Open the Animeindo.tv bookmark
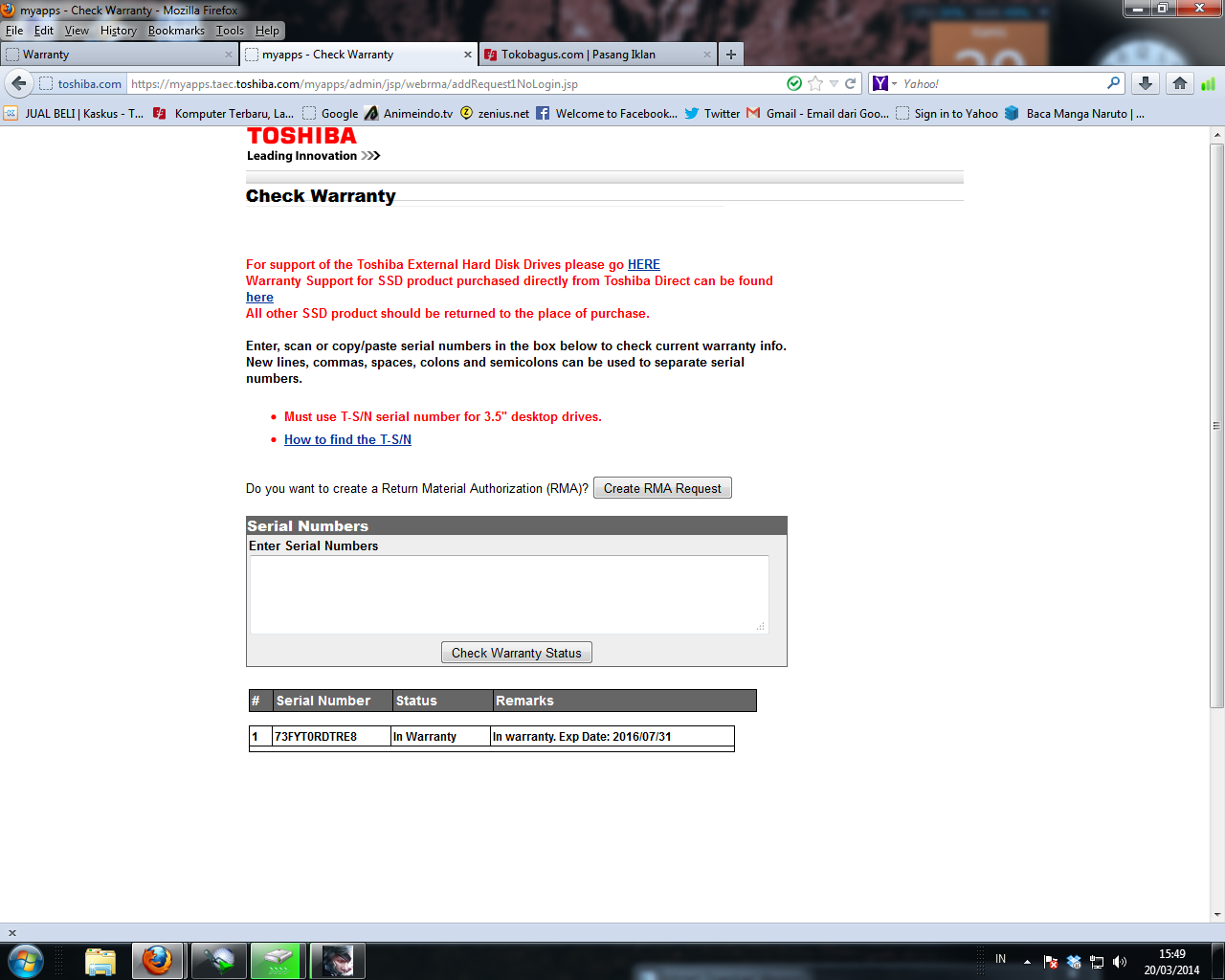Screen dimensions: 1225x980 [x=409, y=113]
